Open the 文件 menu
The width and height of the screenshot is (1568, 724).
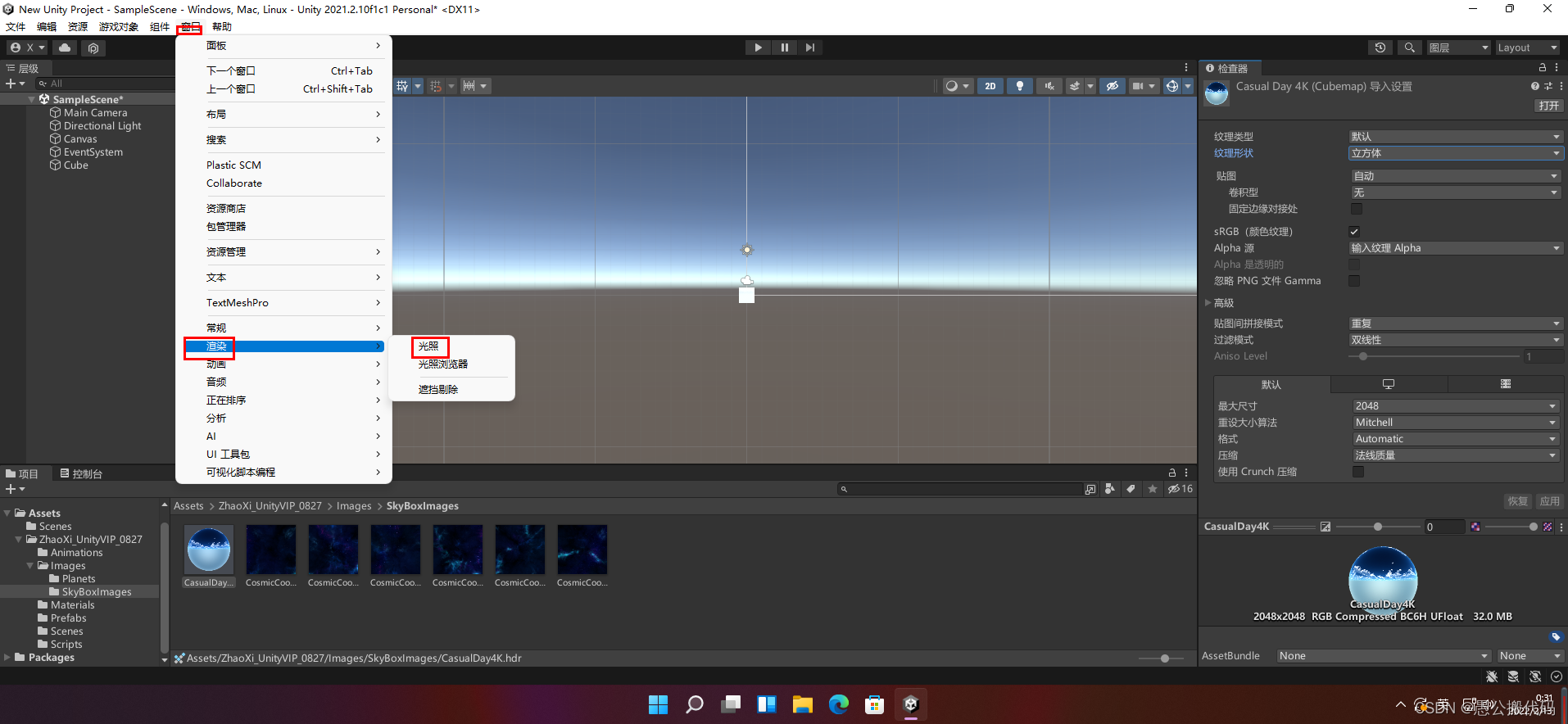coord(16,27)
